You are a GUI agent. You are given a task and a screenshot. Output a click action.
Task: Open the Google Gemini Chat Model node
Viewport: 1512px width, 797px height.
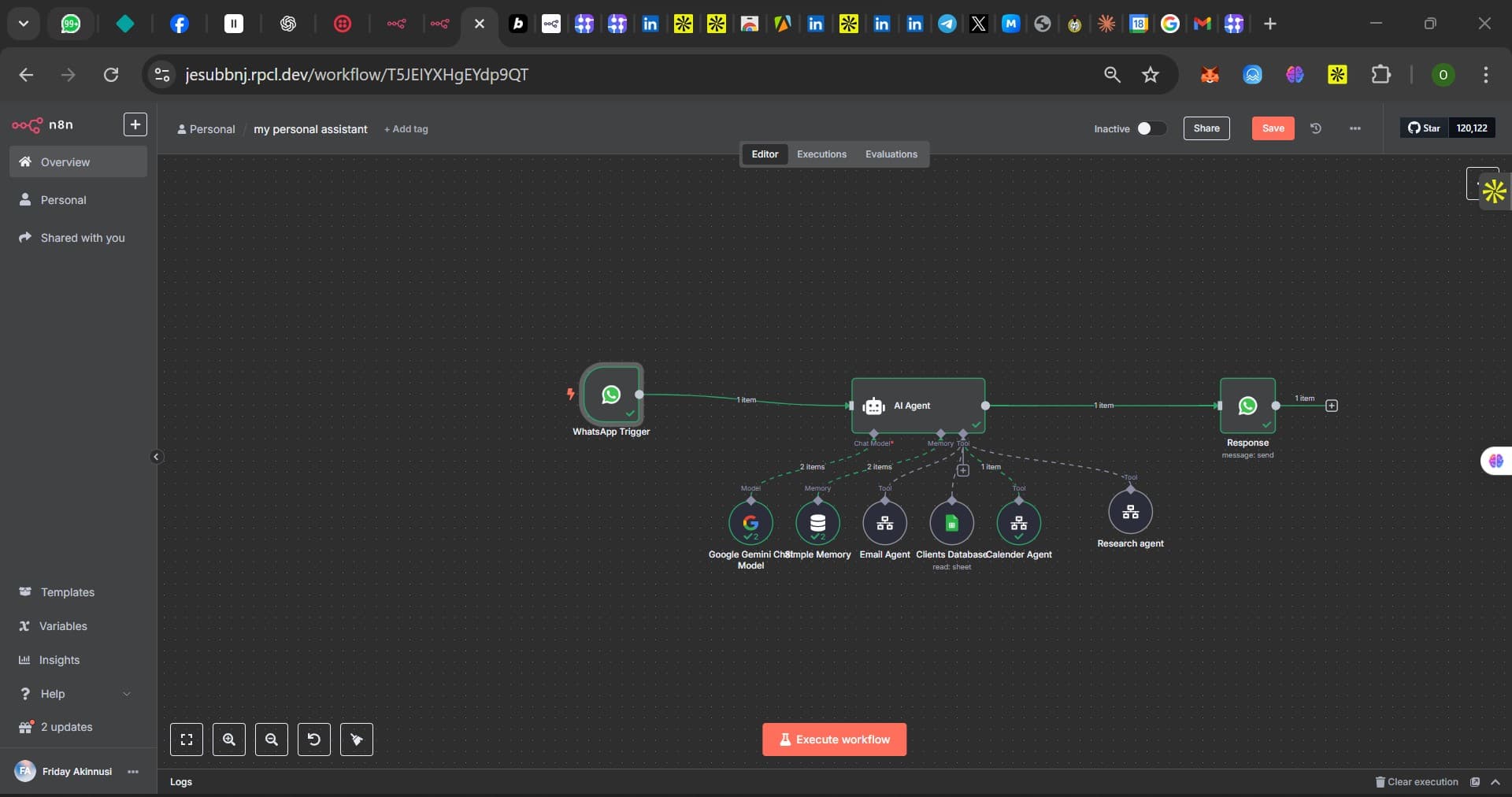click(750, 523)
